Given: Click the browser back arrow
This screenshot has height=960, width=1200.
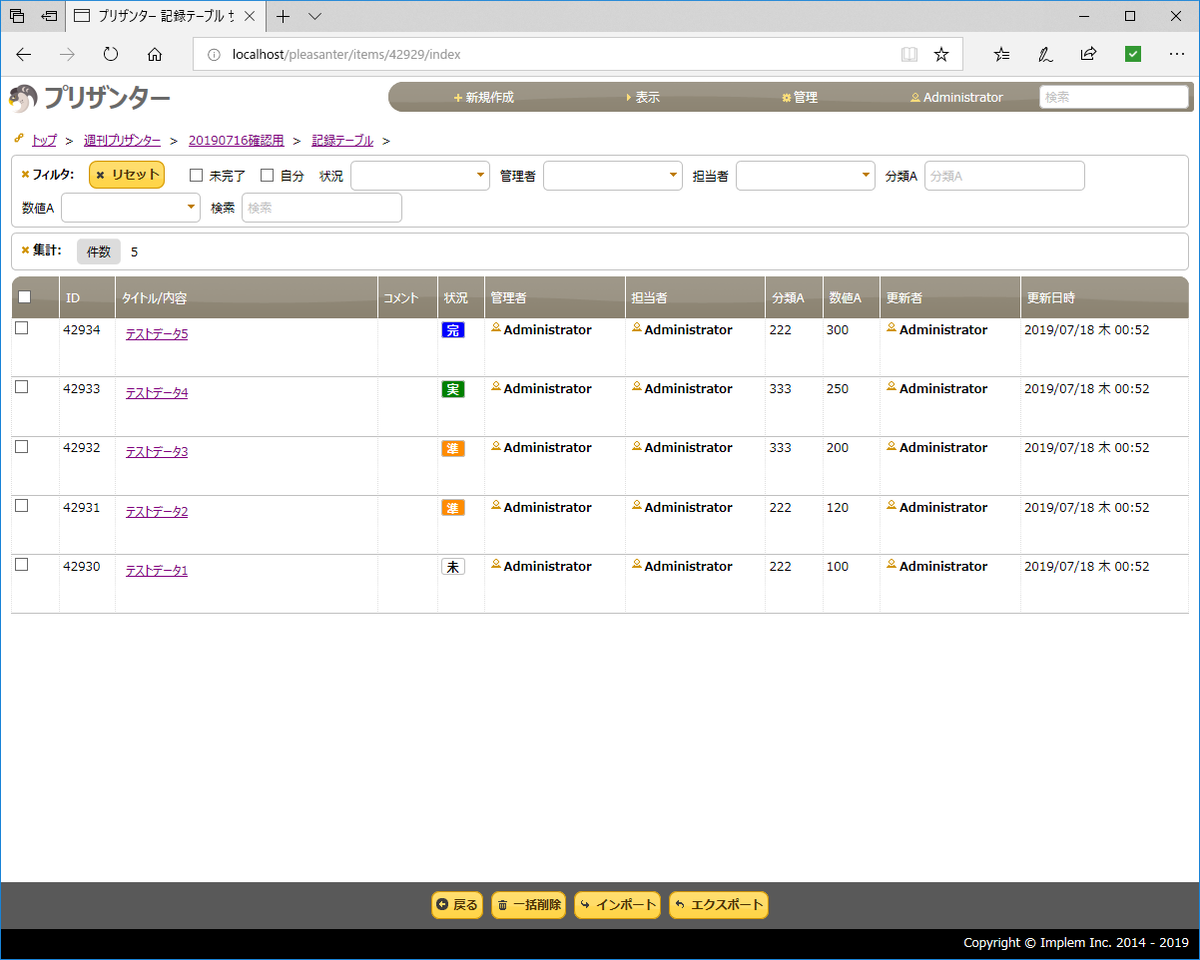Looking at the screenshot, I should pyautogui.click(x=24, y=54).
